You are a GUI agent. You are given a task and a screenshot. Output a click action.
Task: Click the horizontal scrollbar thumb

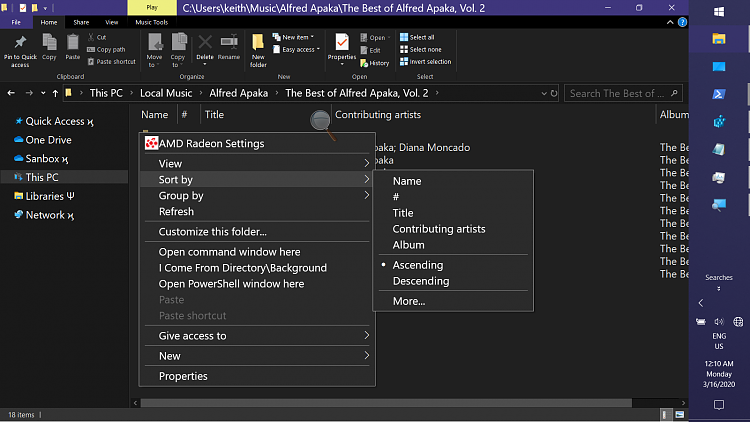tap(386, 403)
